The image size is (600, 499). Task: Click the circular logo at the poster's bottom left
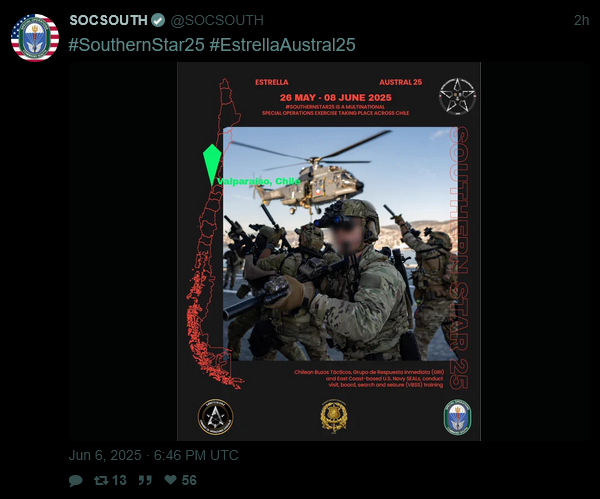pos(215,417)
